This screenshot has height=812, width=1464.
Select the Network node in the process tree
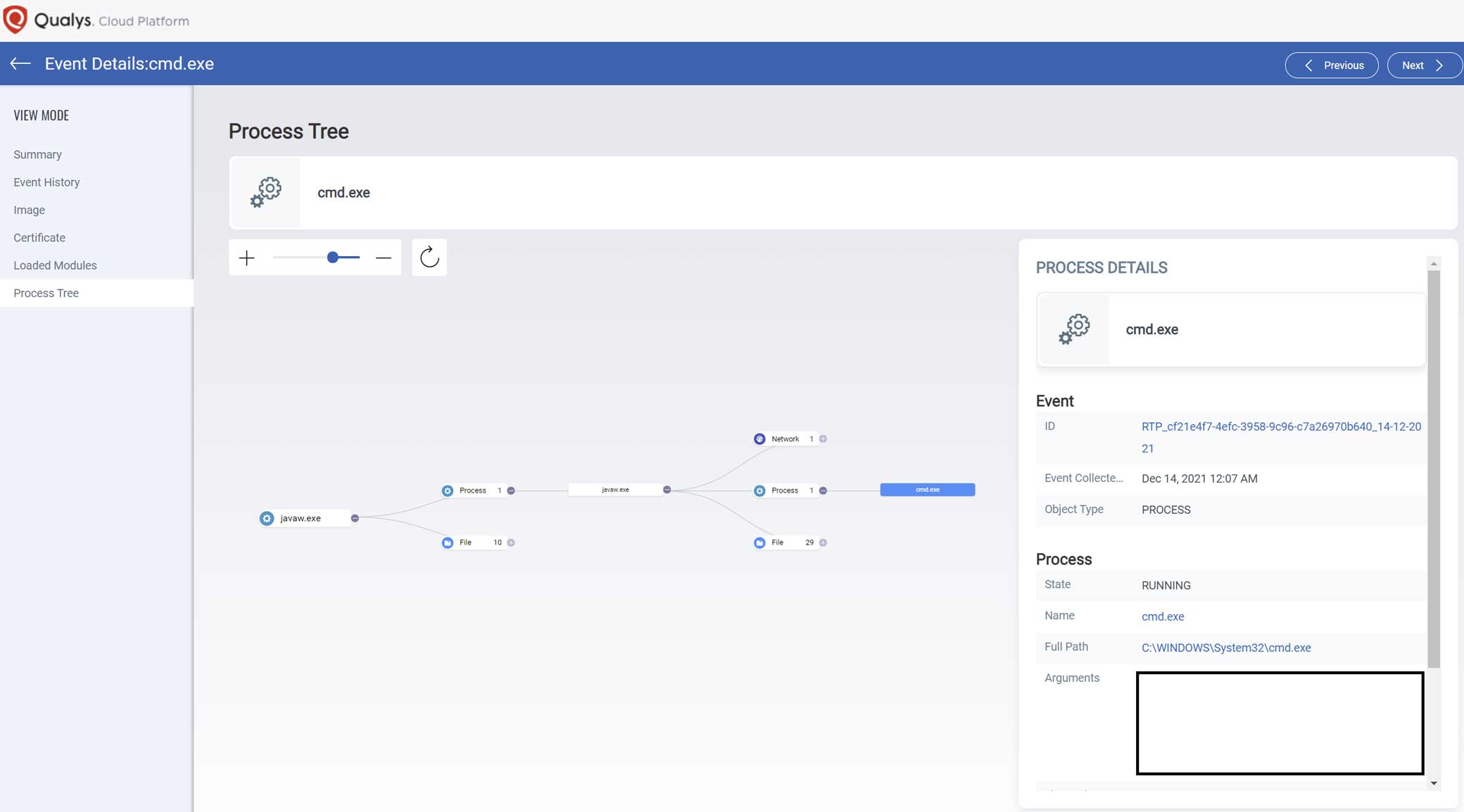click(x=786, y=438)
